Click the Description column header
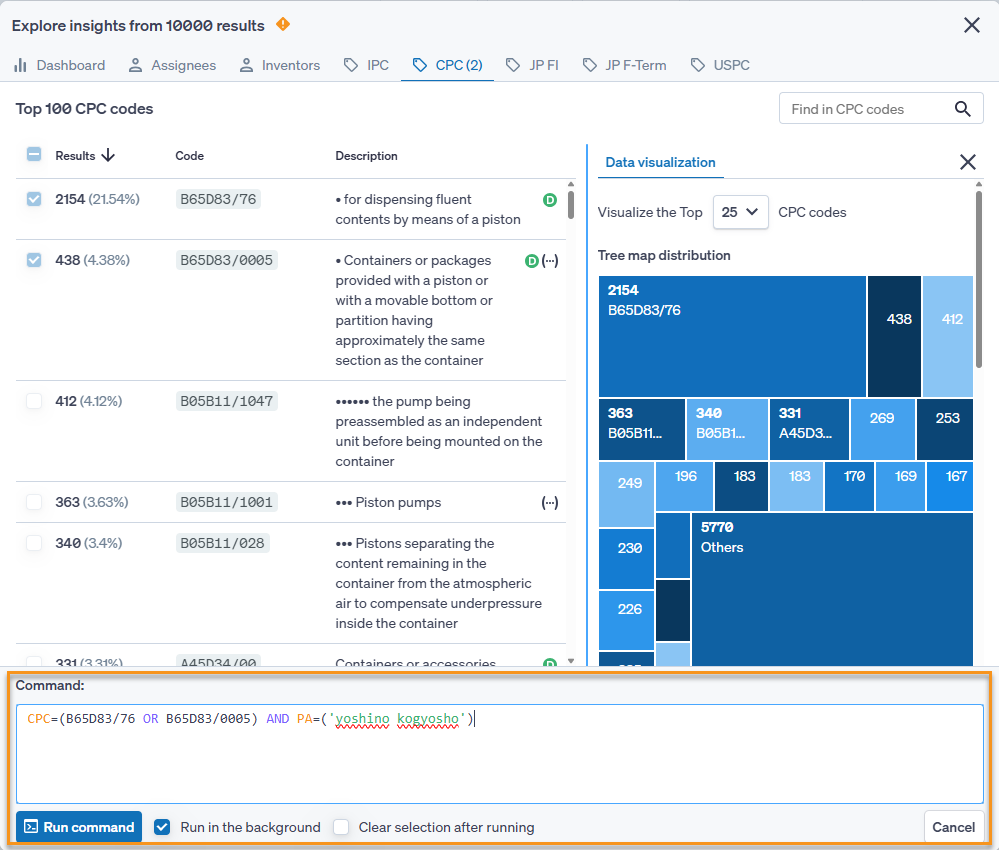 (x=366, y=155)
